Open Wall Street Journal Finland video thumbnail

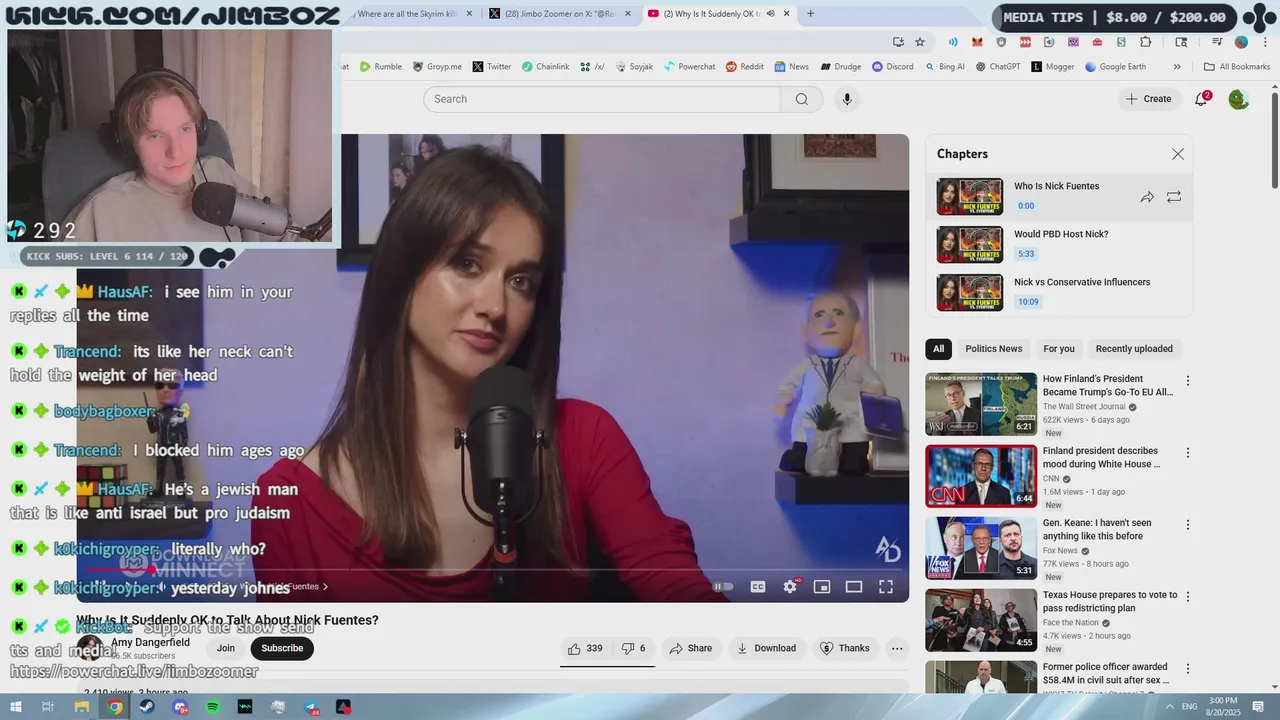point(981,404)
